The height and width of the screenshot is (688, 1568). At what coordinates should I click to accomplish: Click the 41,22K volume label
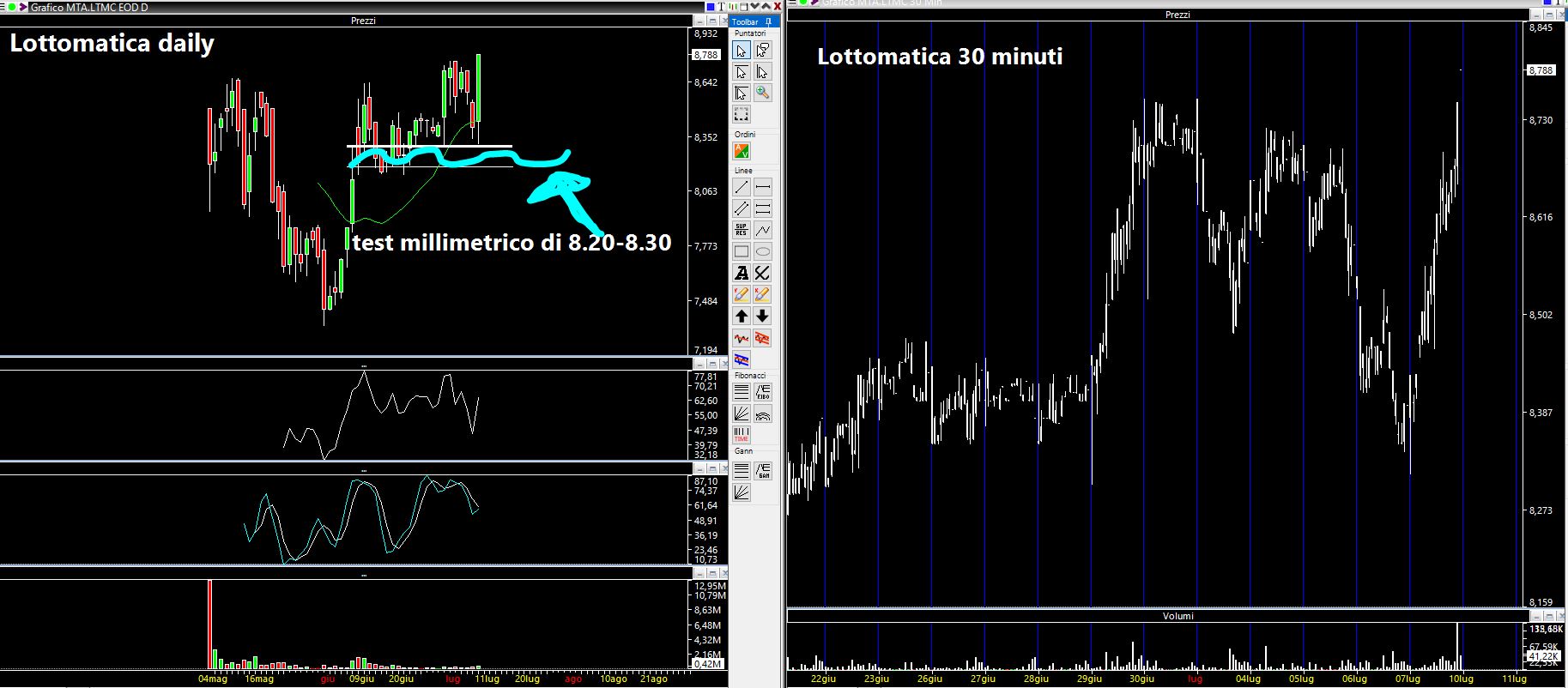point(1542,656)
